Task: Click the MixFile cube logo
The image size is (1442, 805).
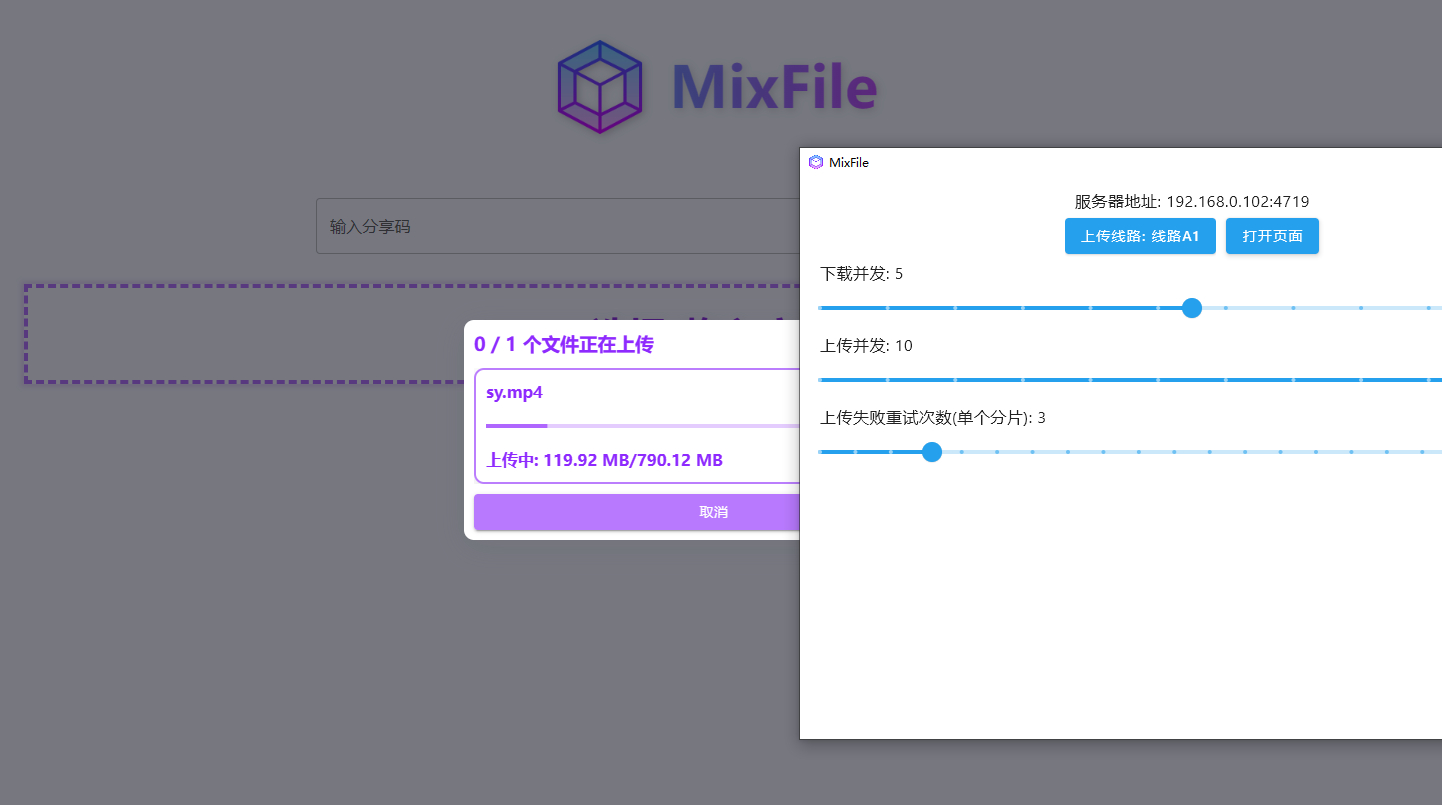Action: (600, 86)
